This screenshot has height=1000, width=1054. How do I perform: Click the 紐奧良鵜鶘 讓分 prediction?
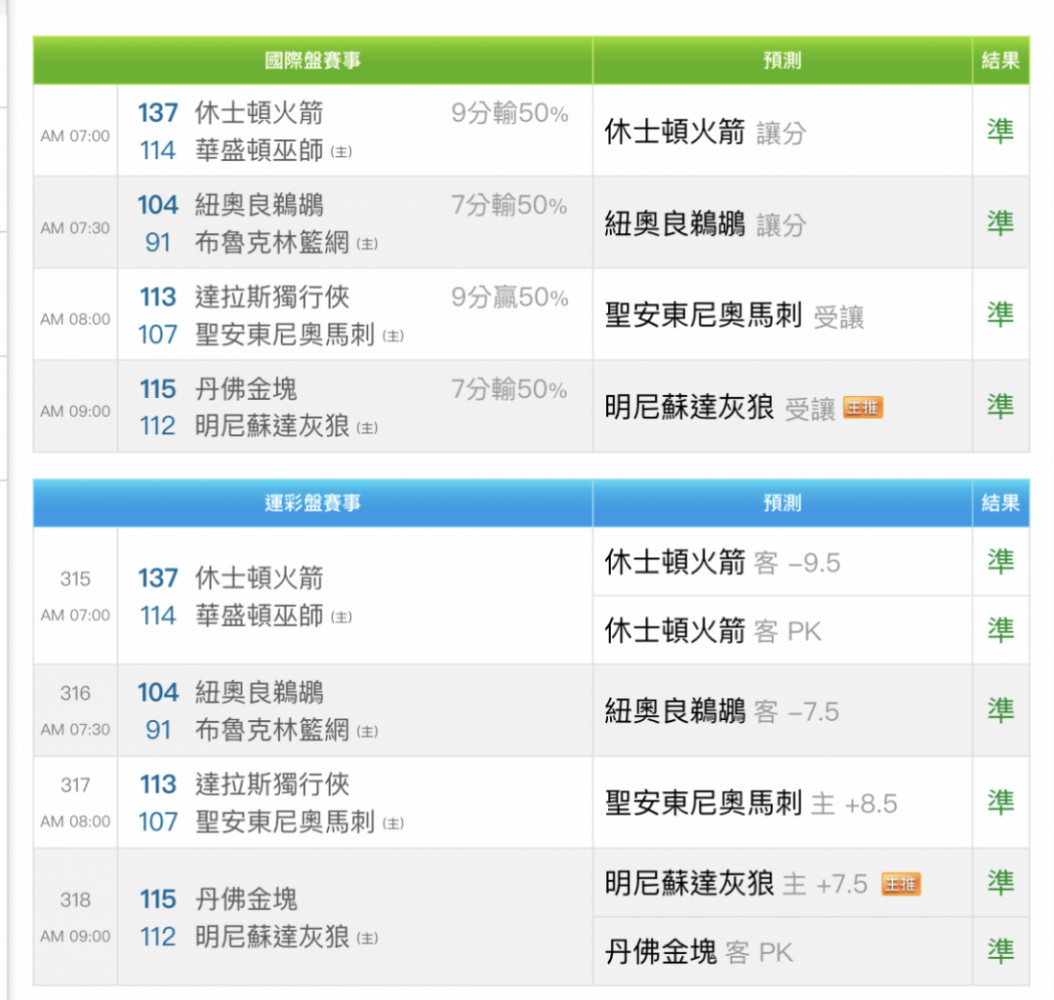705,224
